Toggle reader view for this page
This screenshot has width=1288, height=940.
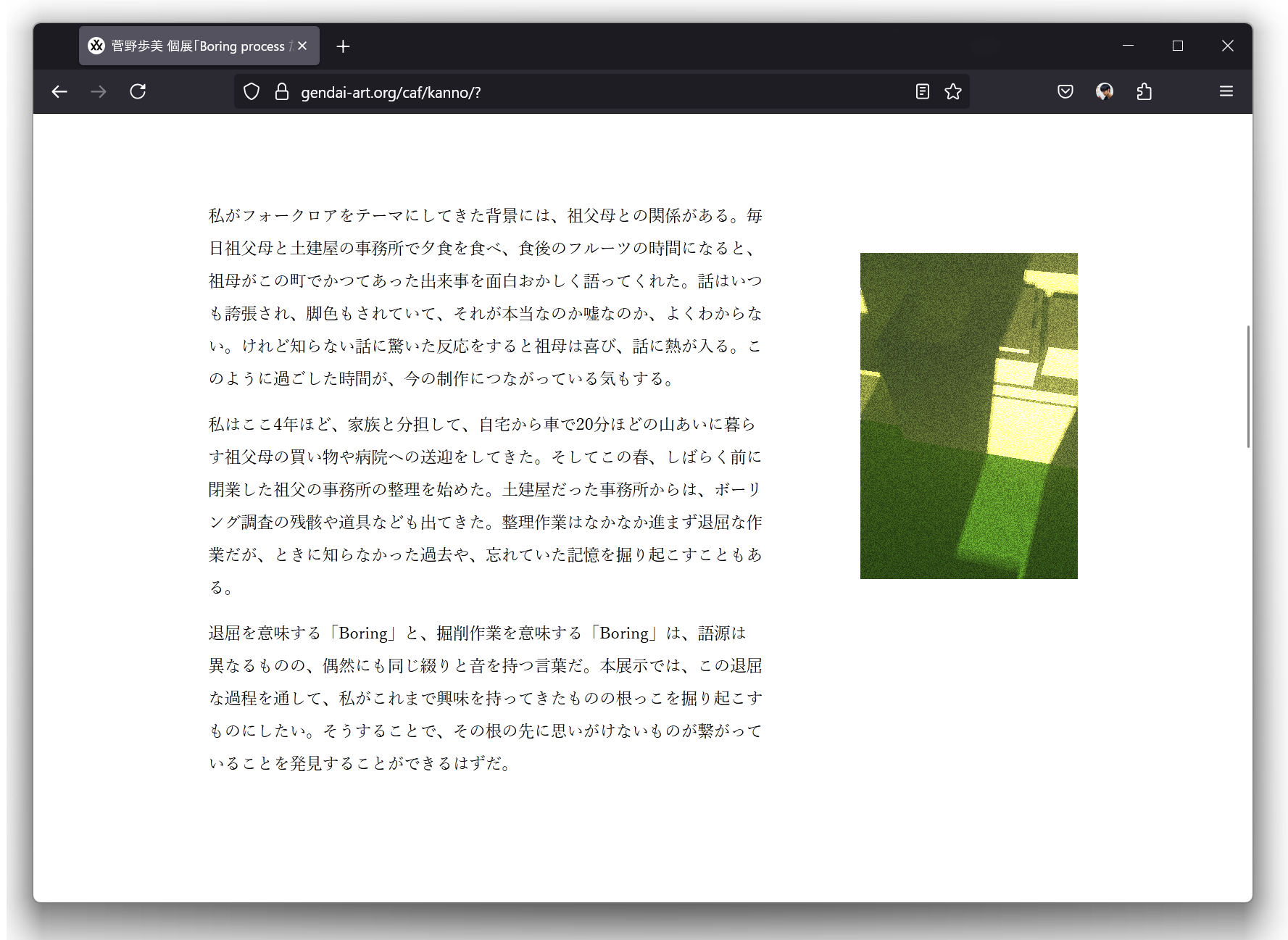click(x=922, y=91)
